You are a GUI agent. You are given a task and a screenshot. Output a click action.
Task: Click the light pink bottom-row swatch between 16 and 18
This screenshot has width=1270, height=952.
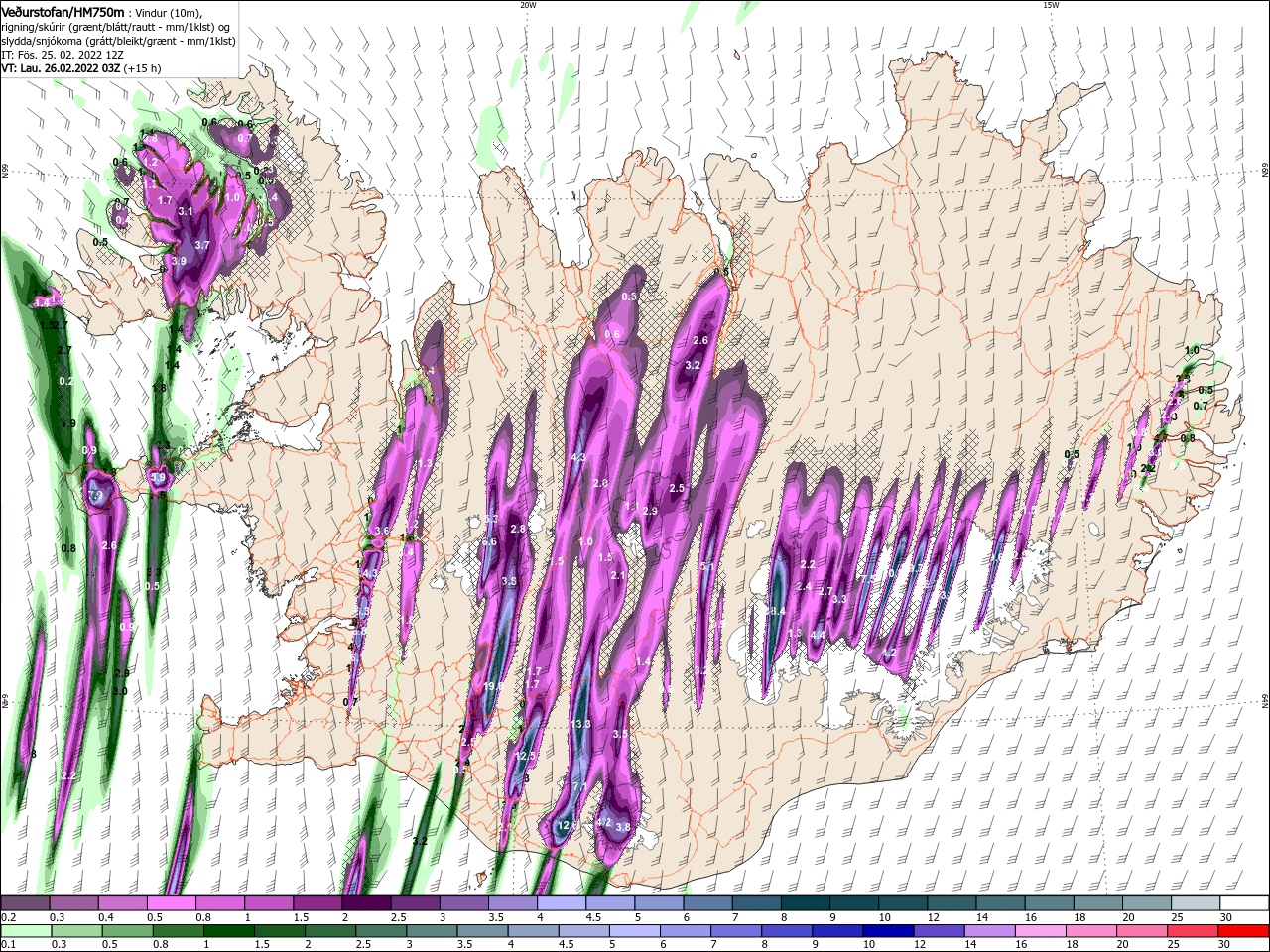[x=1041, y=931]
